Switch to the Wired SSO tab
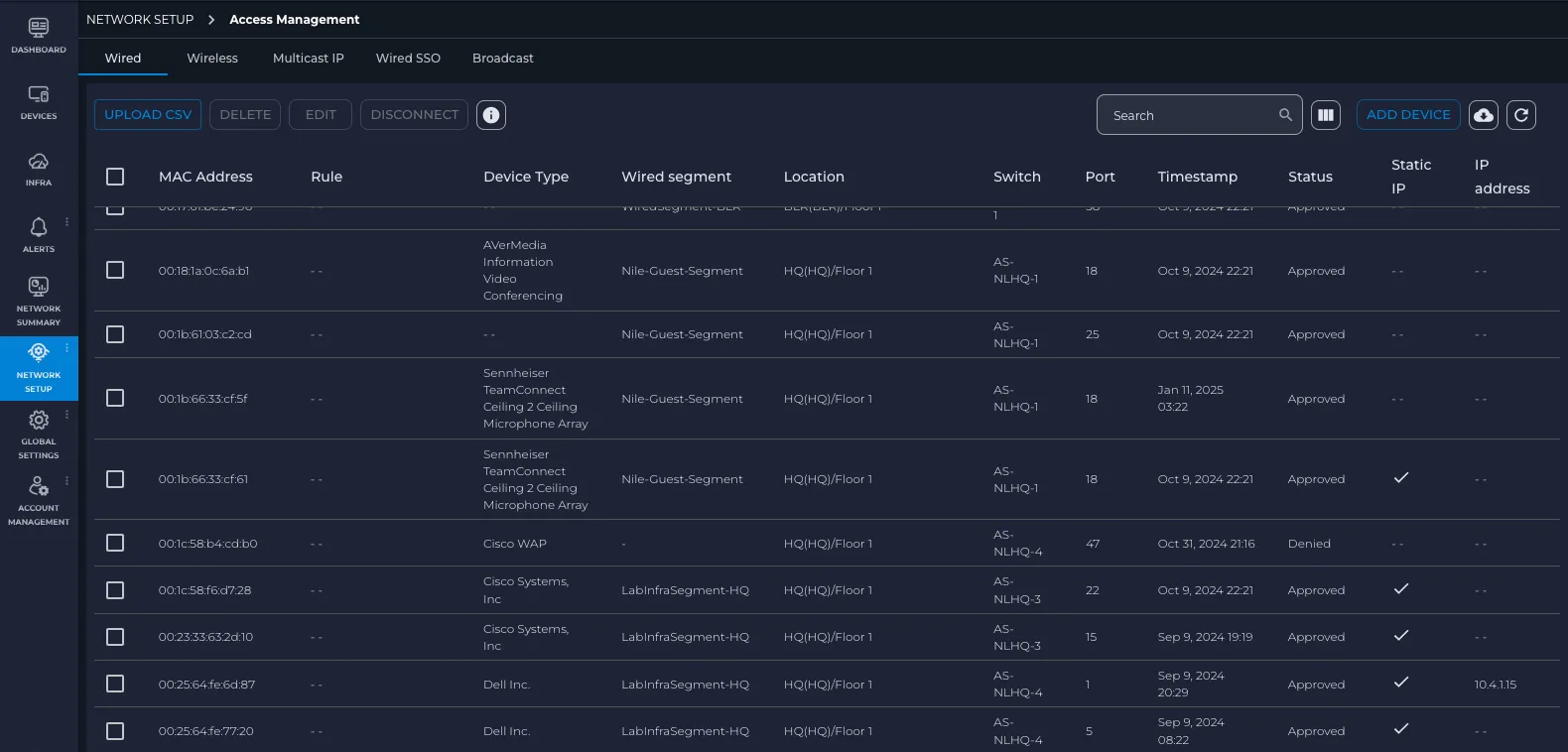The image size is (1568, 752). click(x=408, y=59)
